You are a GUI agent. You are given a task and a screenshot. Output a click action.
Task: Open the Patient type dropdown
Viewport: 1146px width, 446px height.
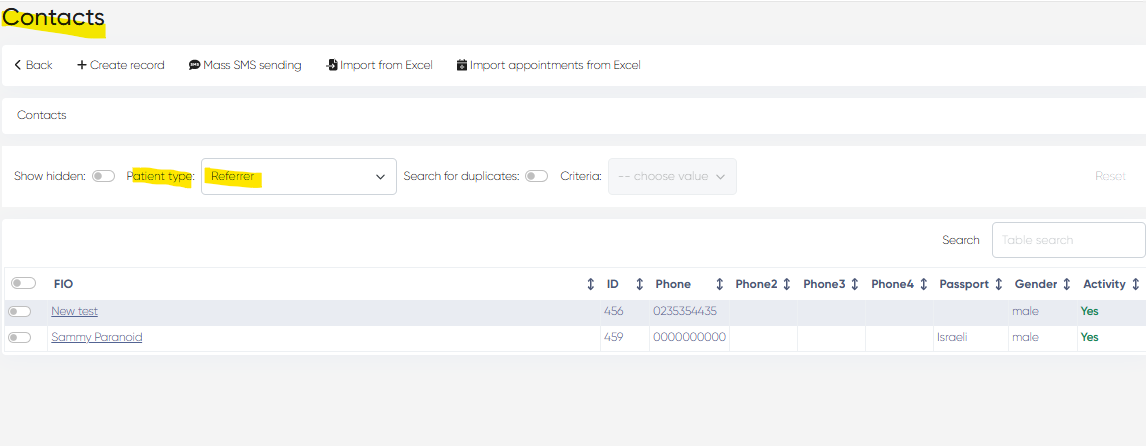[x=298, y=176]
